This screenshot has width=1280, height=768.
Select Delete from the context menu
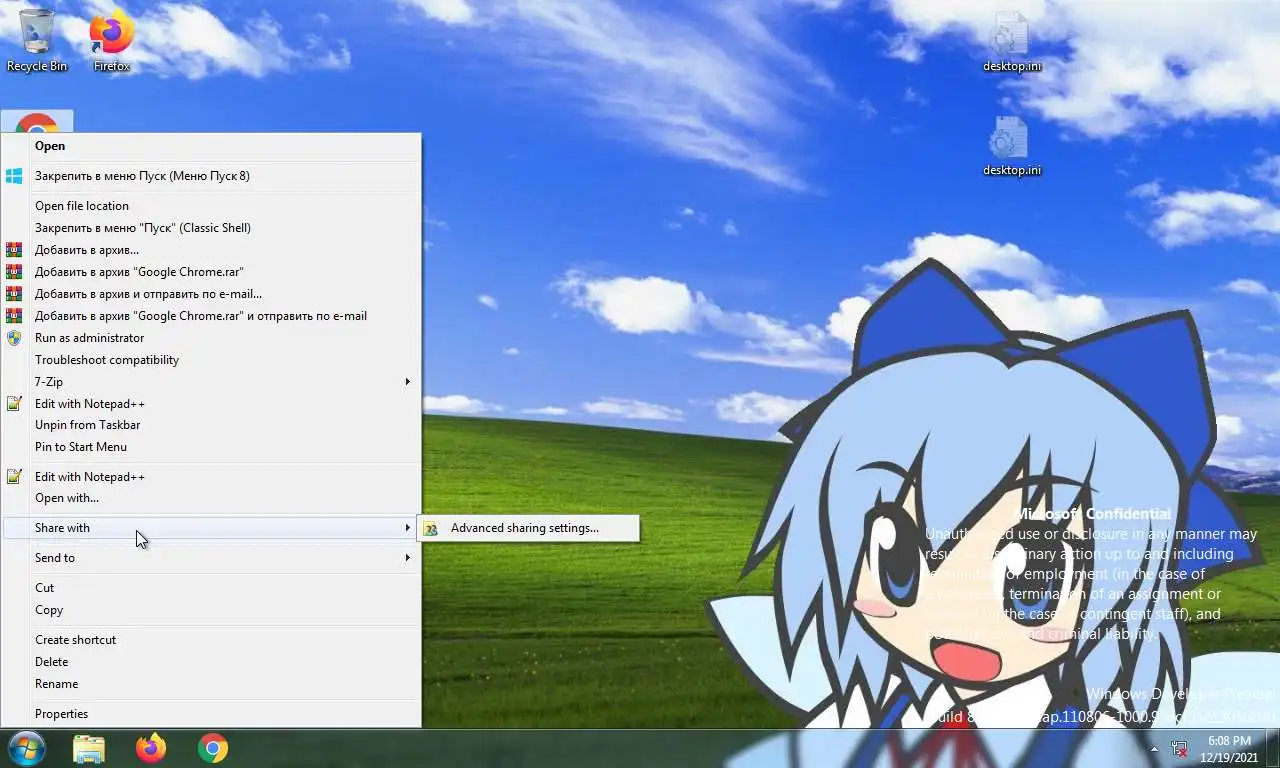(212, 662)
